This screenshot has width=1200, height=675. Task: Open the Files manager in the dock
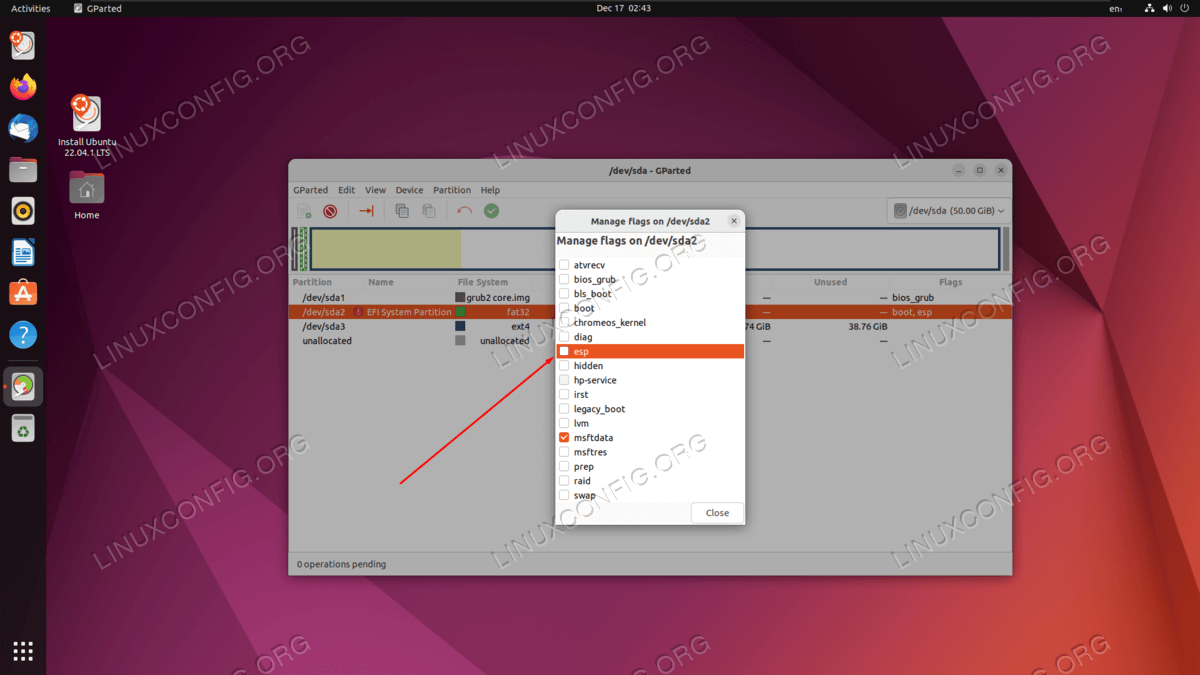click(x=23, y=169)
